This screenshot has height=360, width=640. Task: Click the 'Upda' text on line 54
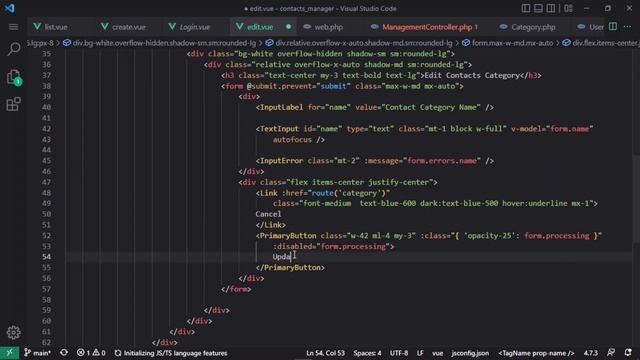point(281,257)
